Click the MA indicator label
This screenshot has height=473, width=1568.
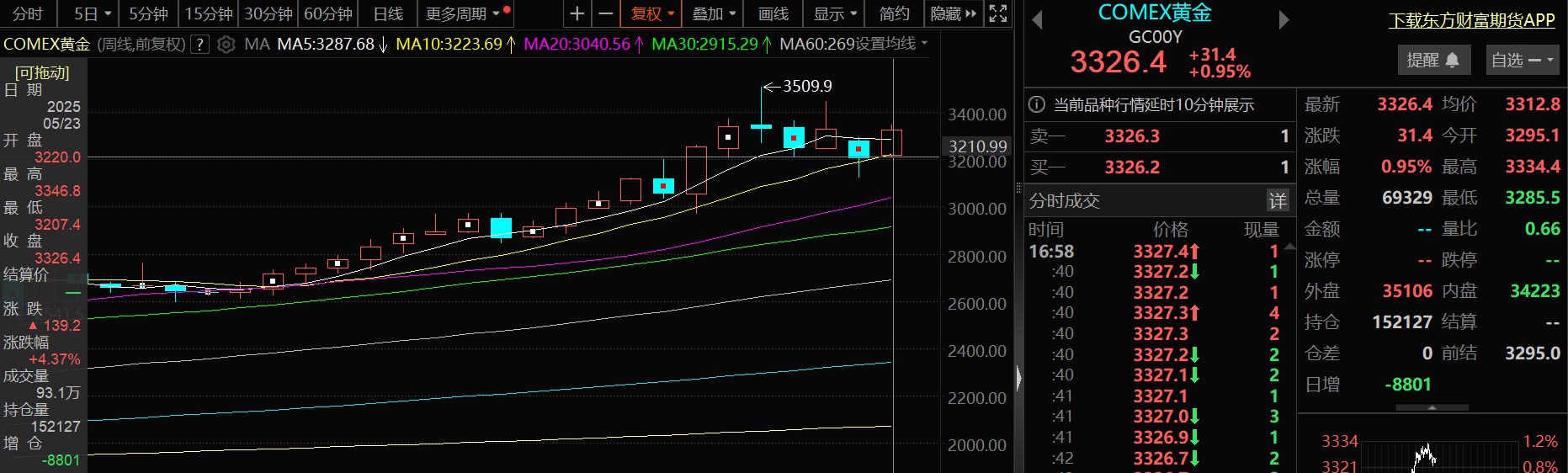point(257,44)
